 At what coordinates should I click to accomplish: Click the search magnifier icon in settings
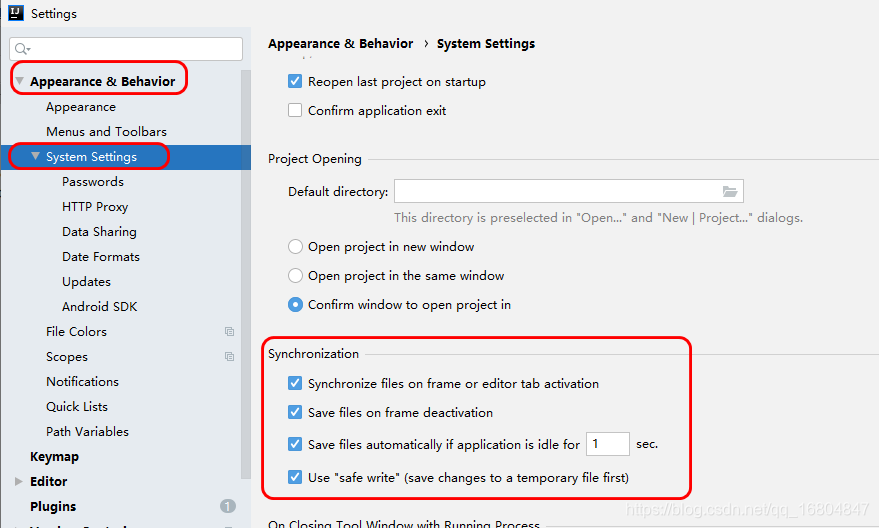[x=22, y=49]
